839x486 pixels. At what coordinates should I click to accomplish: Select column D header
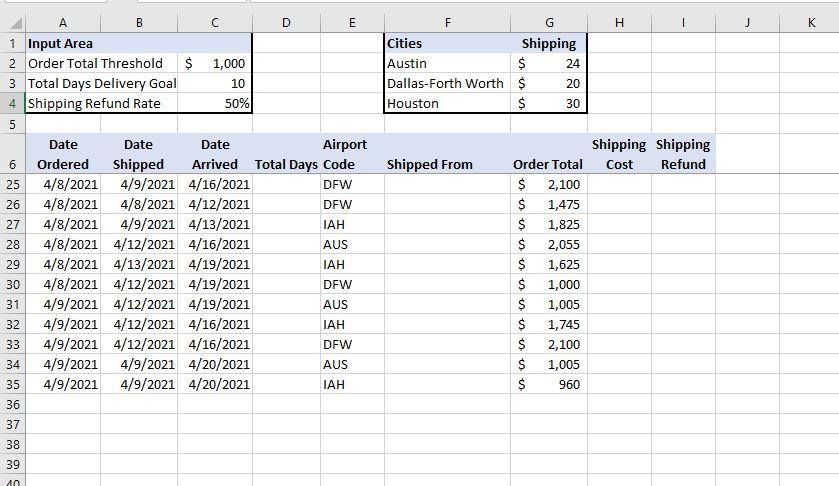coord(286,23)
